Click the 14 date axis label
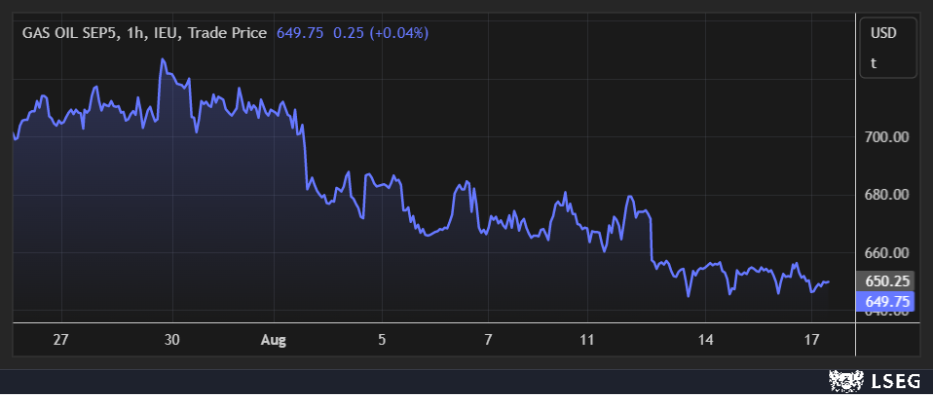Image resolution: width=933 pixels, height=395 pixels. pyautogui.click(x=706, y=340)
